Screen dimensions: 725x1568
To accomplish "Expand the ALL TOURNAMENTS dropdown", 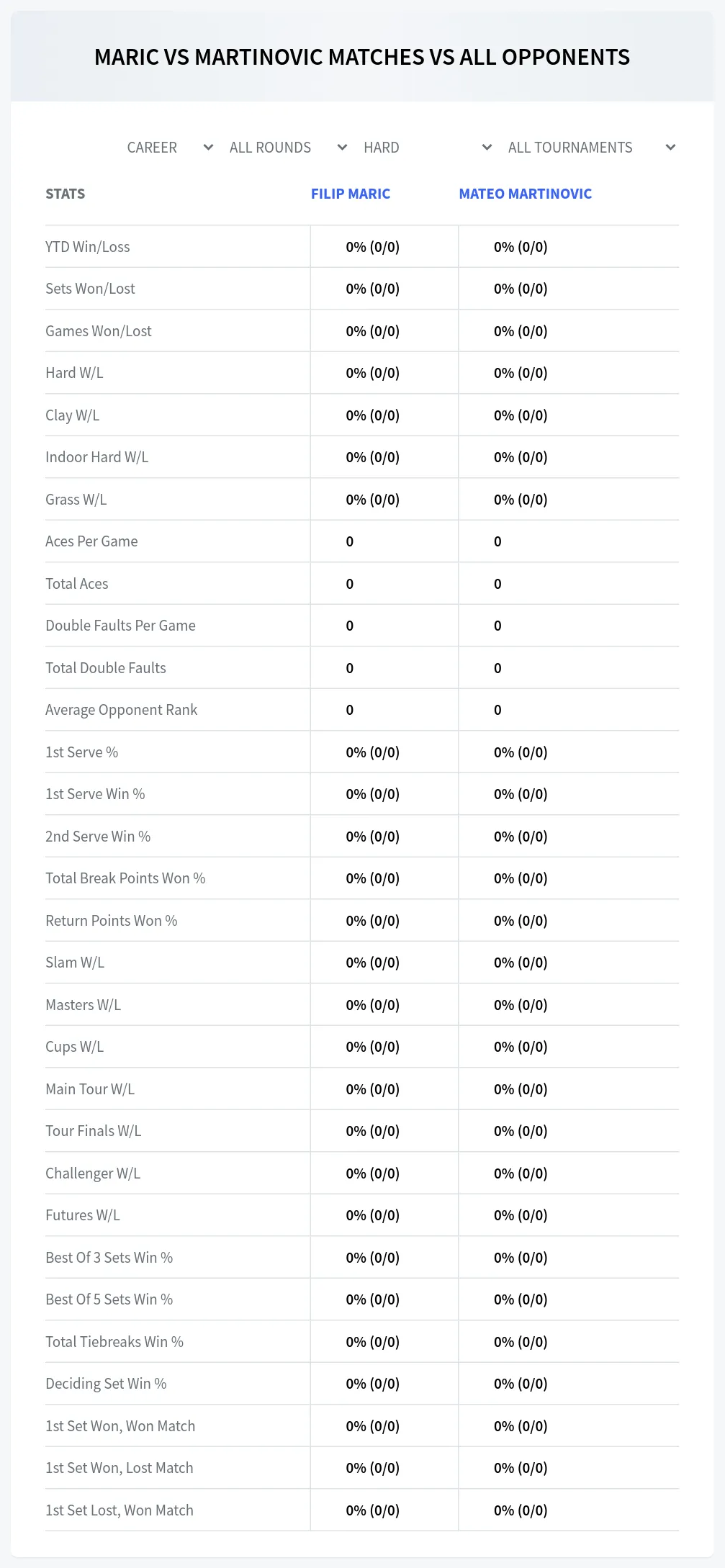I will pyautogui.click(x=591, y=148).
